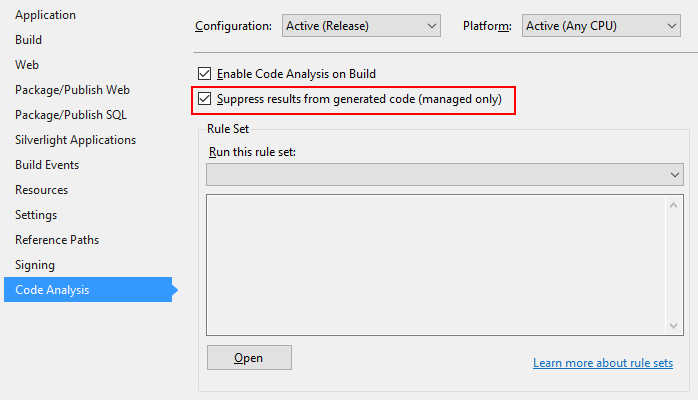Image resolution: width=698 pixels, height=400 pixels.
Task: Click the Open rule set button
Action: 249,358
